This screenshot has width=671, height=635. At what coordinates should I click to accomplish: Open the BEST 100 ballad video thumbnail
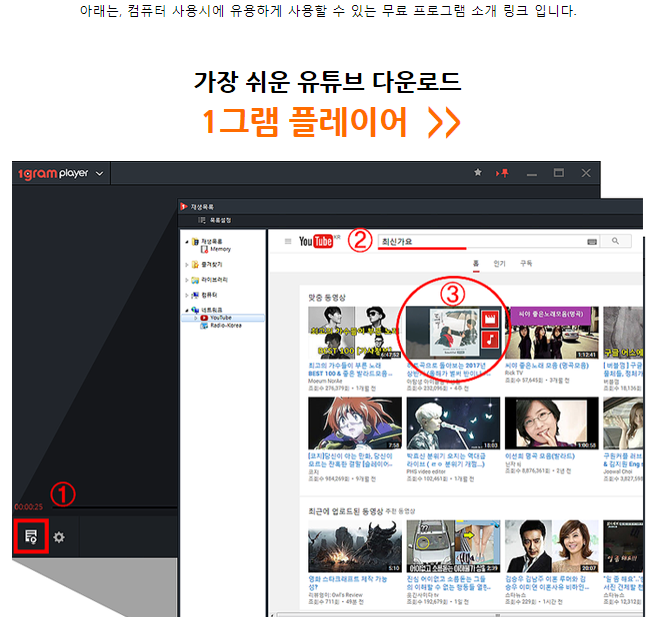355,332
